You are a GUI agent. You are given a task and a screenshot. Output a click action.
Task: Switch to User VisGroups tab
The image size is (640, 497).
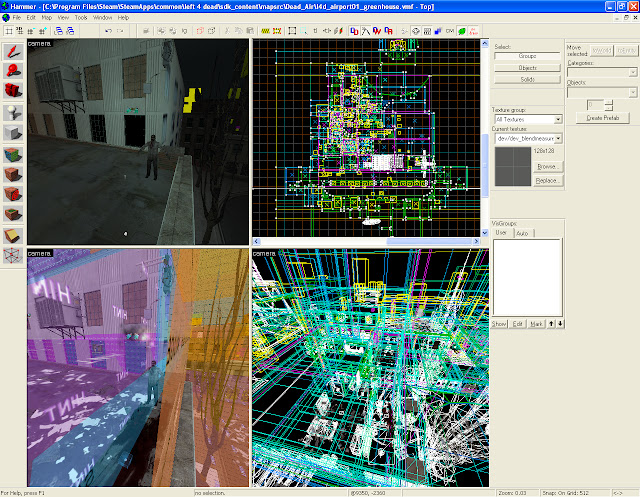(501, 233)
